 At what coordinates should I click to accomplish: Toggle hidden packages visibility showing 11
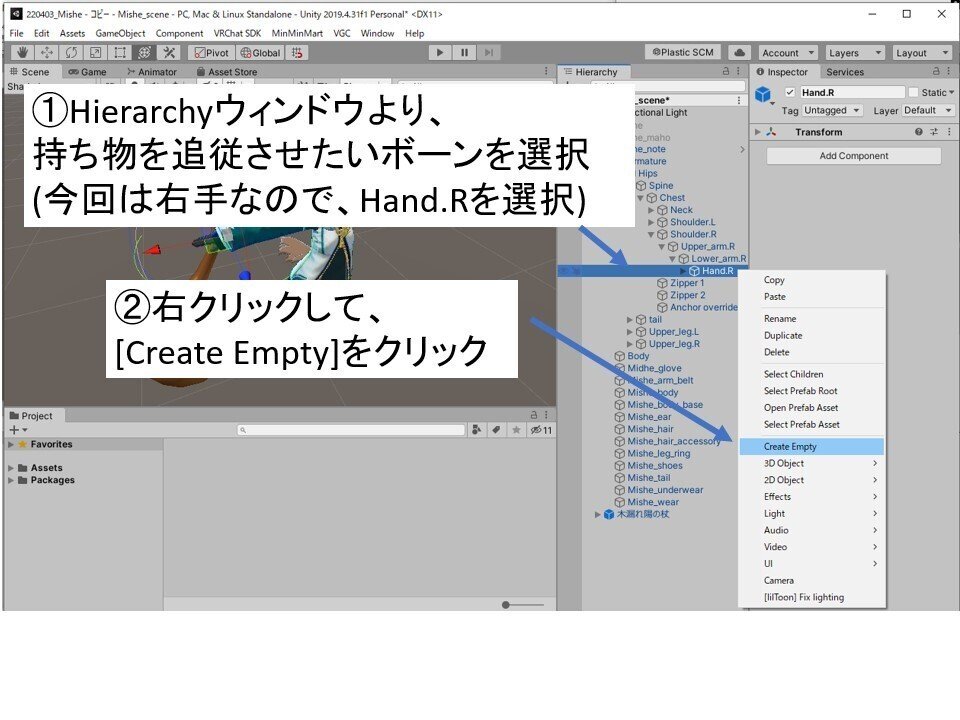pos(541,430)
